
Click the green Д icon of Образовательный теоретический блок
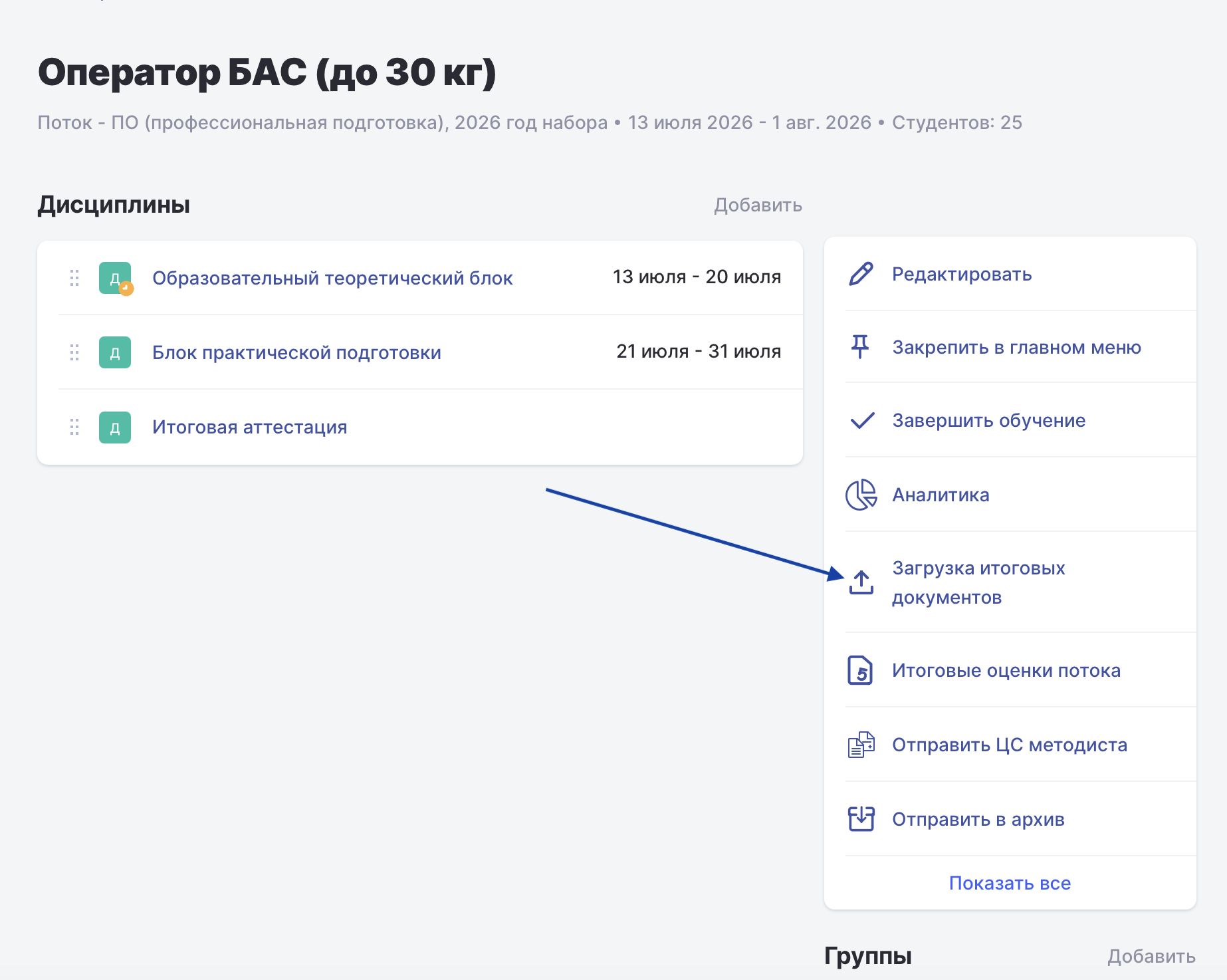pos(115,278)
